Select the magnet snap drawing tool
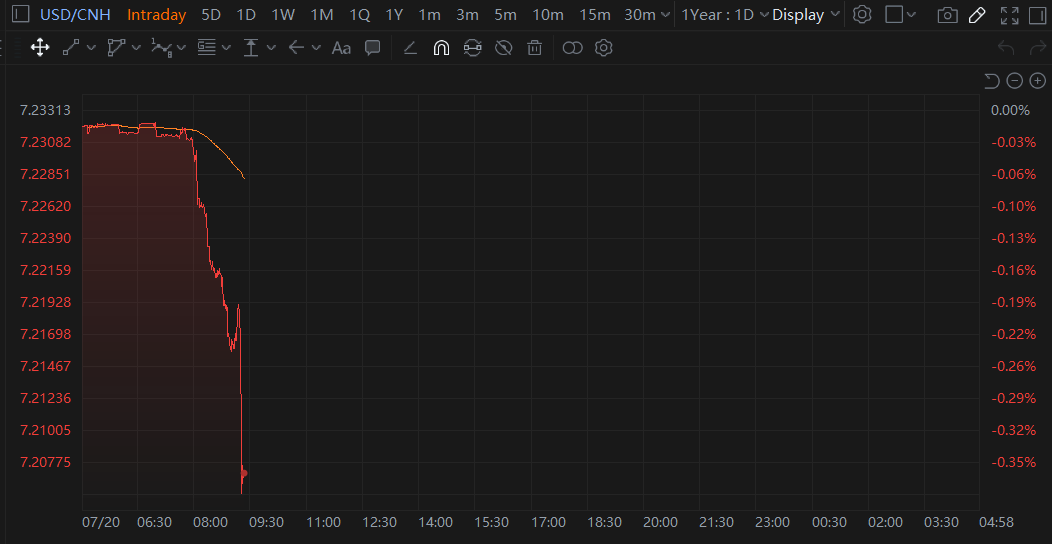The width and height of the screenshot is (1052, 544). (441, 48)
